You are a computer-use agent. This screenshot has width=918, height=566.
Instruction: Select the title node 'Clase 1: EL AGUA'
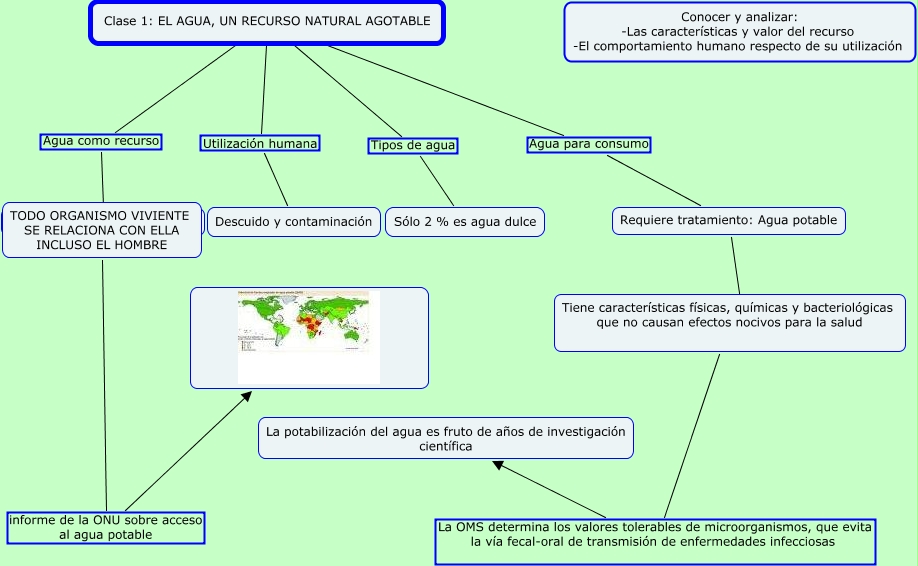[x=266, y=22]
